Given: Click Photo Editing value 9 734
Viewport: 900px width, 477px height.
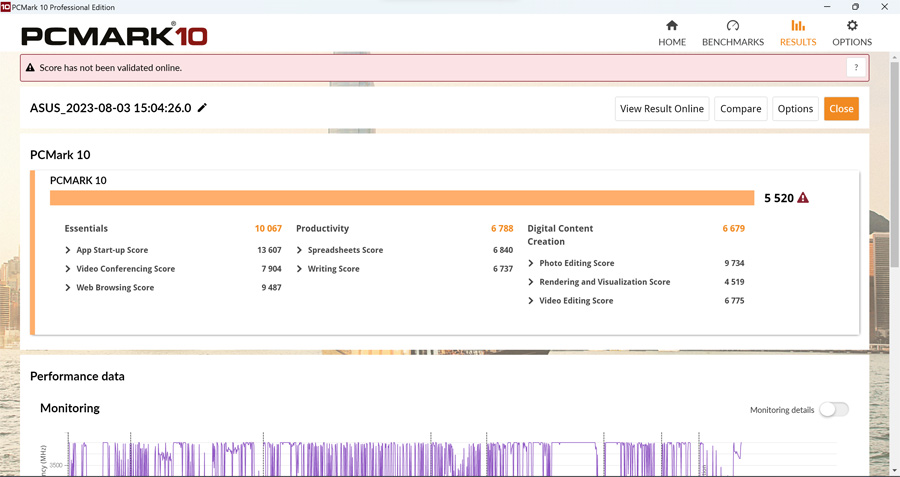Looking at the screenshot, I should click(x=734, y=263).
